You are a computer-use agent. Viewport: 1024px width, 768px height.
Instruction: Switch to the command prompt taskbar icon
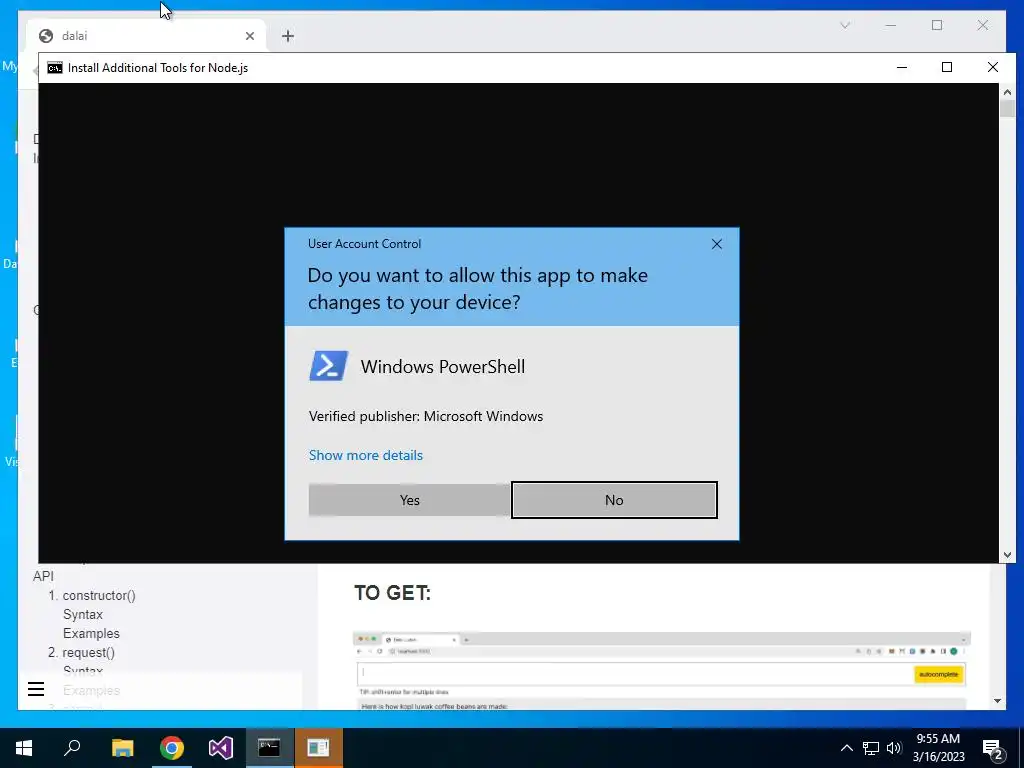pos(269,748)
